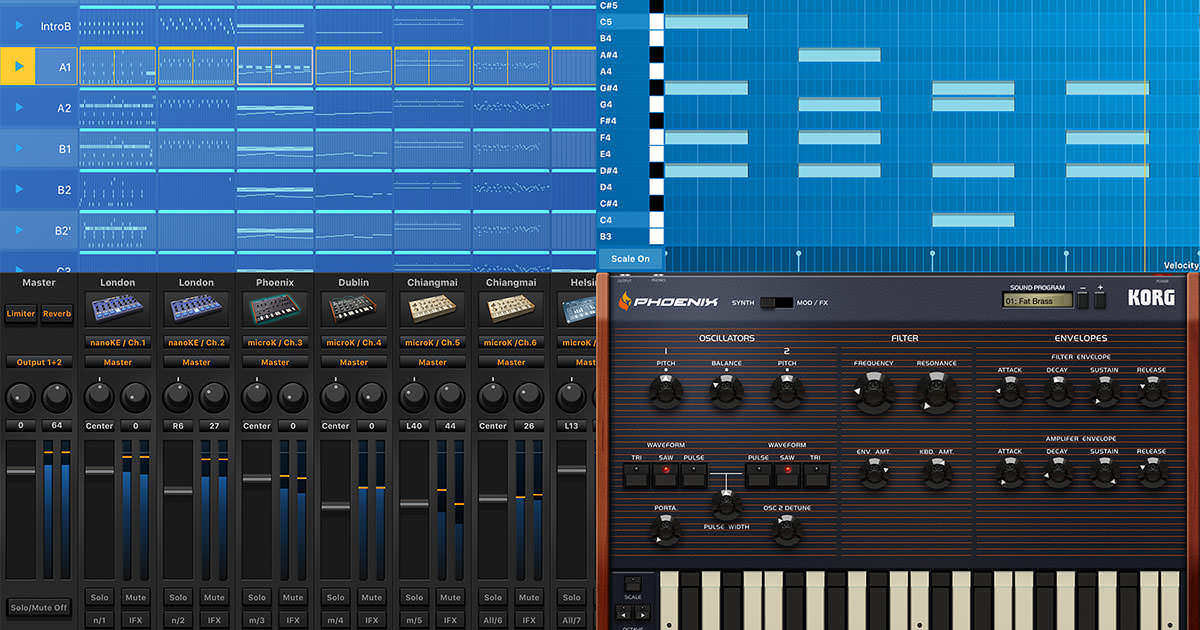Screen dimensions: 1200x630
Task: Enable the PULSE waveform for oscillator 1
Action: 693,476
